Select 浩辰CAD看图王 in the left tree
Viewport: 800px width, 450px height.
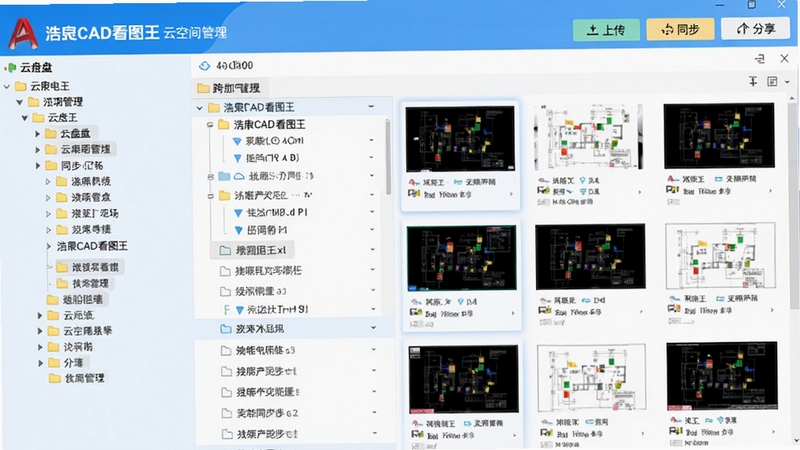(x=92, y=246)
